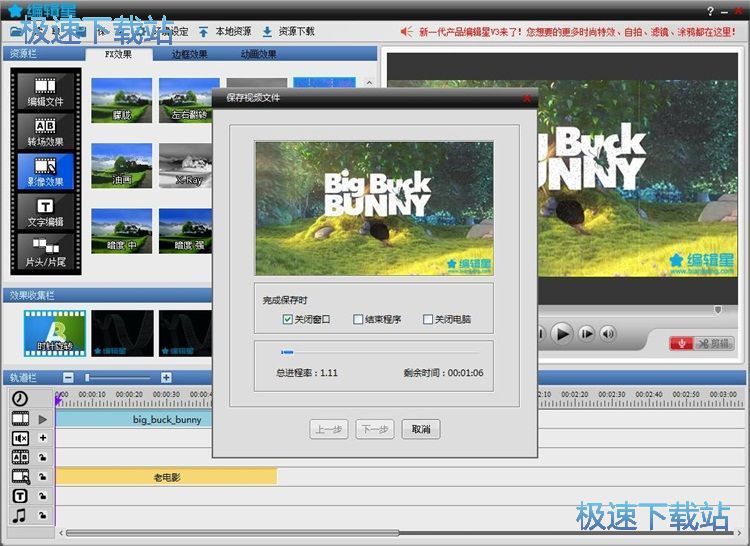Image resolution: width=750 pixels, height=546 pixels.
Task: Select the 暗度 强 effect thumbnail
Action: point(186,231)
